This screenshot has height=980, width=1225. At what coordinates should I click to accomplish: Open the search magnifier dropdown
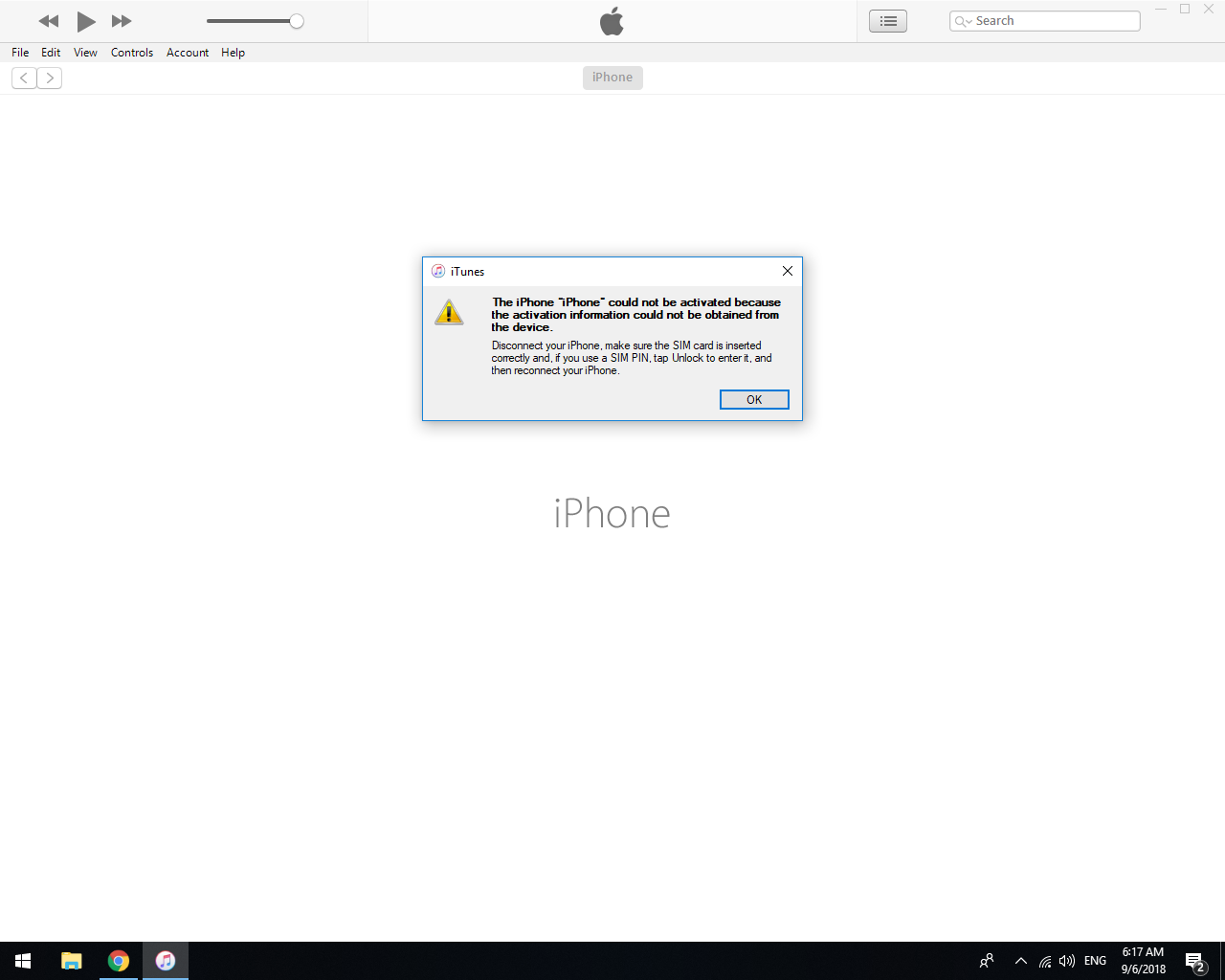point(963,21)
